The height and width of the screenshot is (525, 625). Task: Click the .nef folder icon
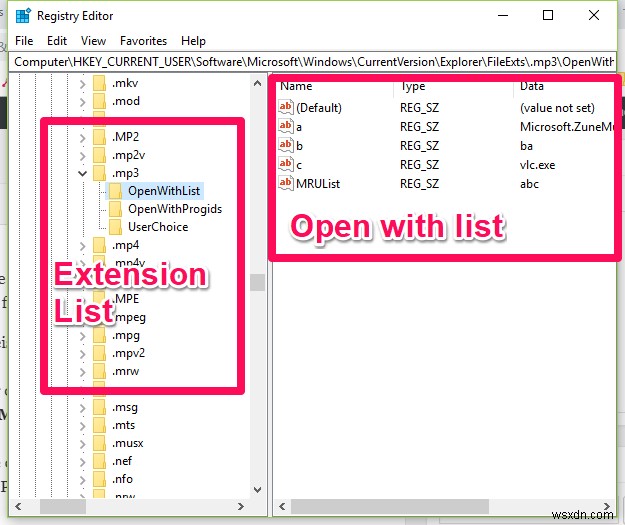(99, 461)
